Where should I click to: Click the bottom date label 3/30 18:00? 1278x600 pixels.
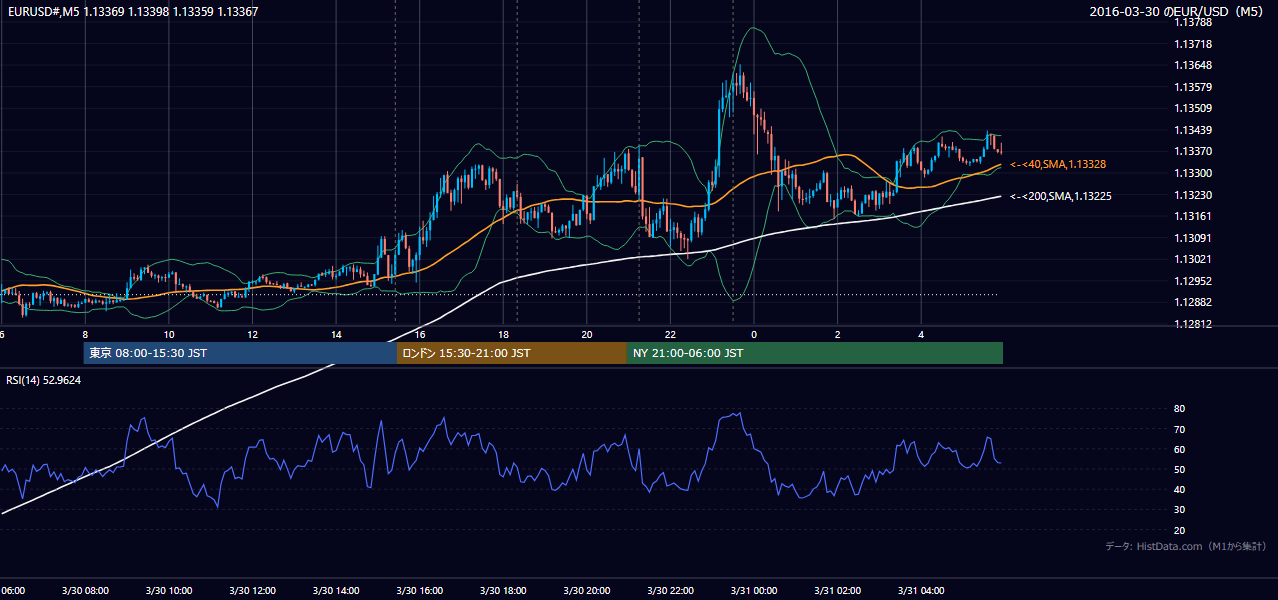point(503,591)
